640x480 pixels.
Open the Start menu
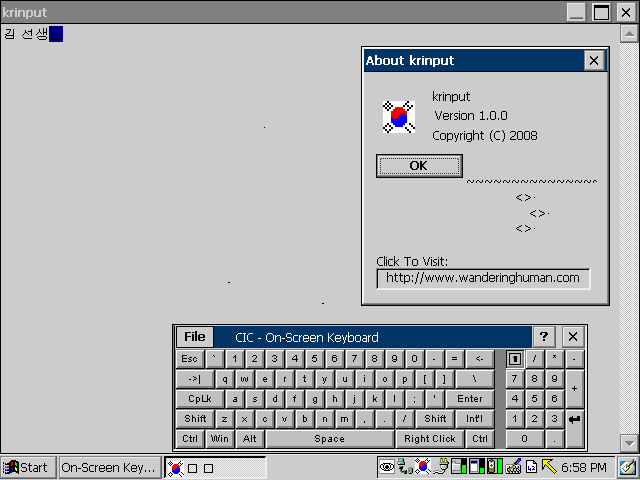28,467
